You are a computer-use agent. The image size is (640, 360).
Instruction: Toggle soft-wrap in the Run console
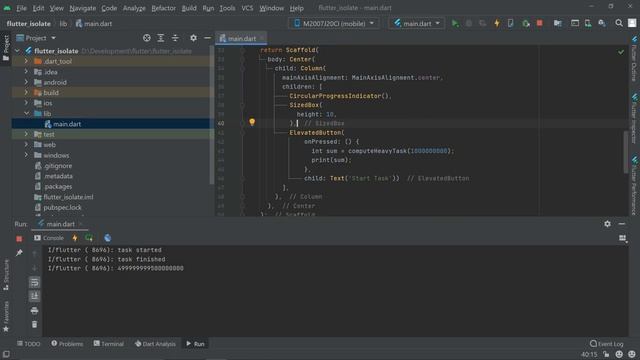click(x=34, y=282)
